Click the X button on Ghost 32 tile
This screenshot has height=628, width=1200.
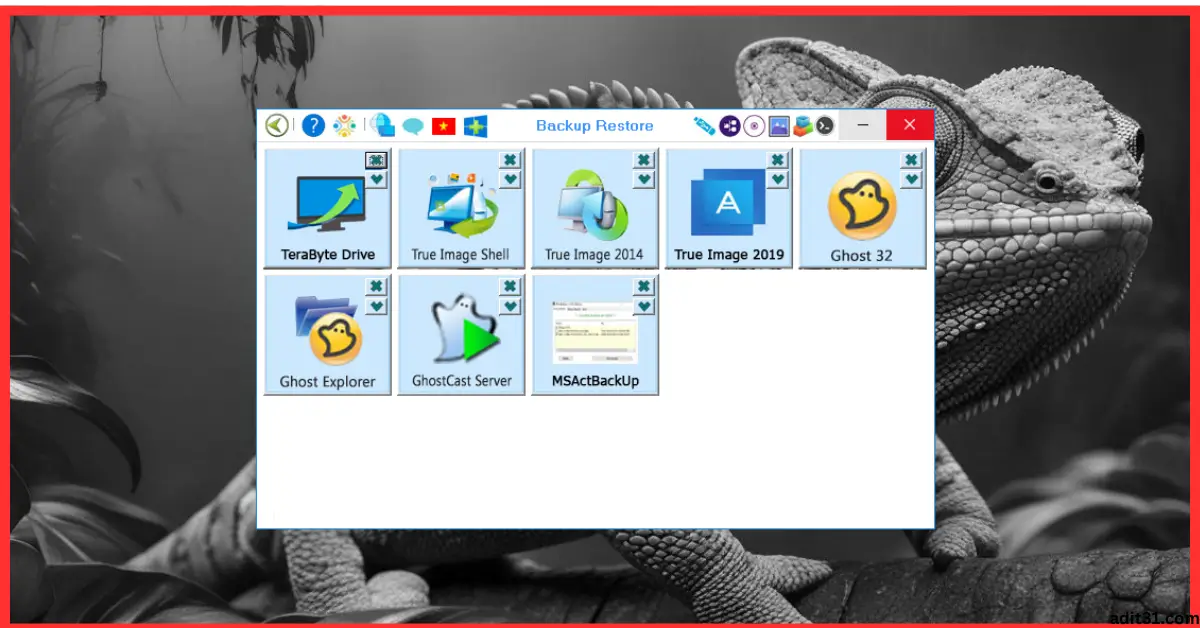[x=911, y=160]
